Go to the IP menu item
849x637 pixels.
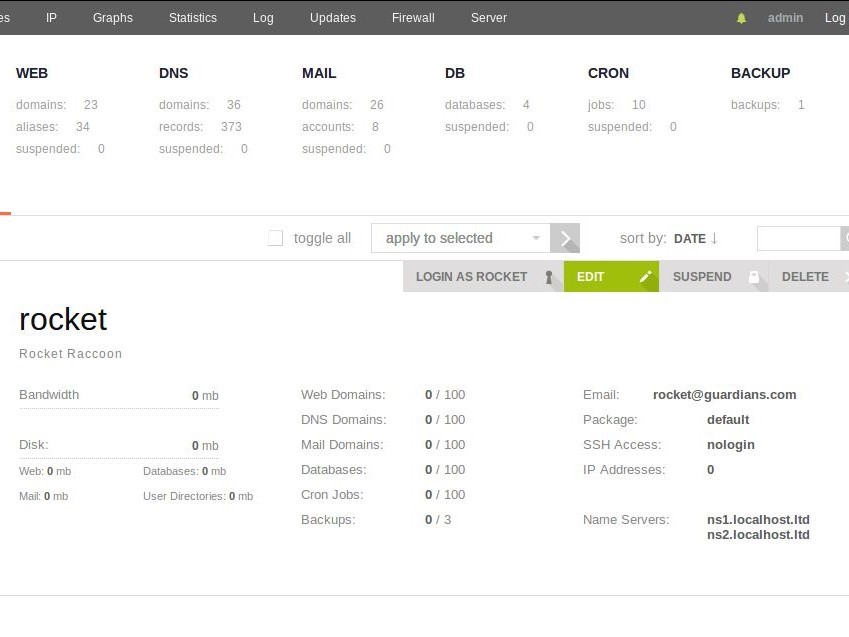(51, 18)
